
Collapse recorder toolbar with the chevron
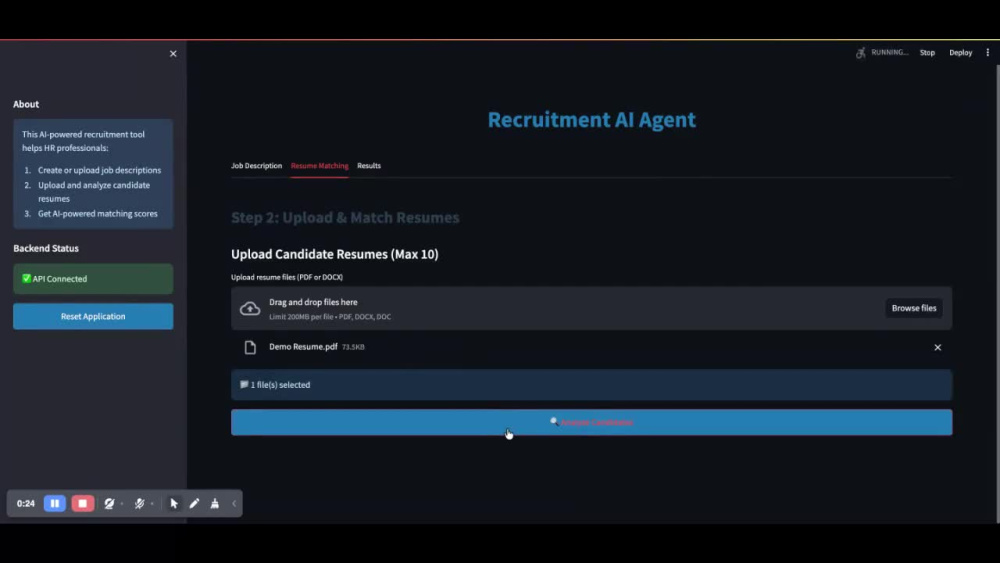[234, 504]
